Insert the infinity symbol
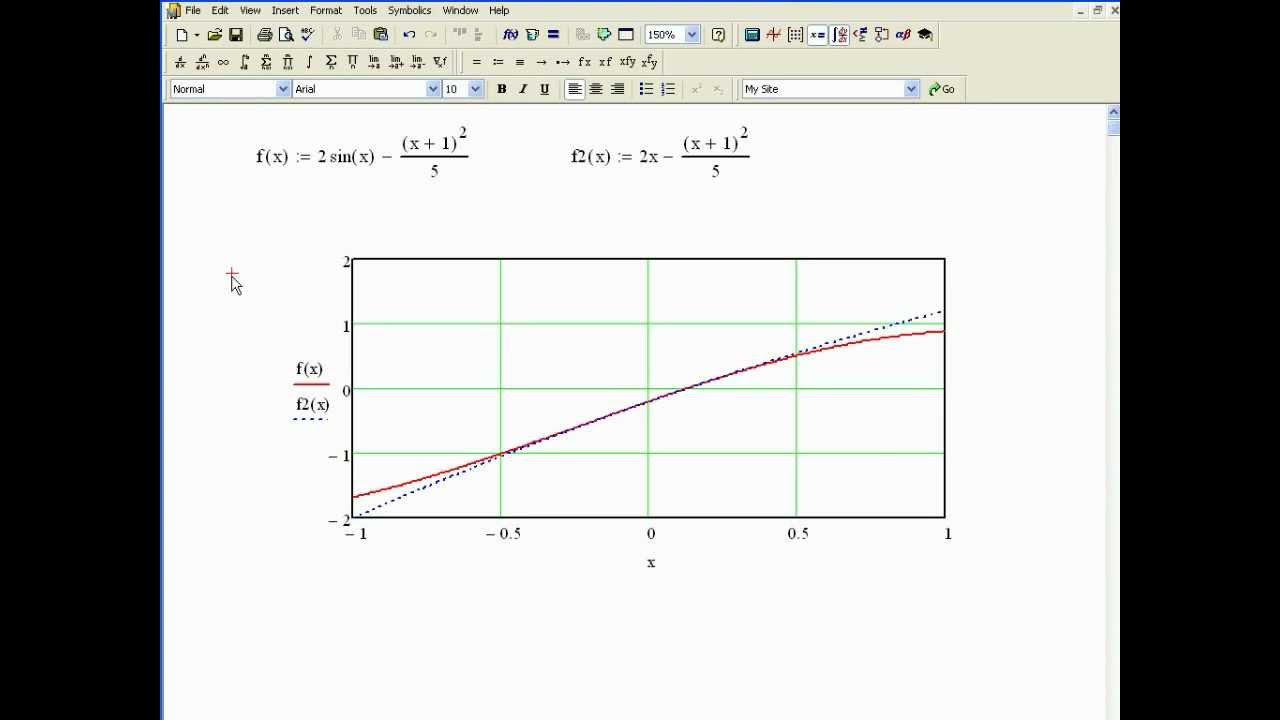Image resolution: width=1280 pixels, height=720 pixels. coord(223,62)
